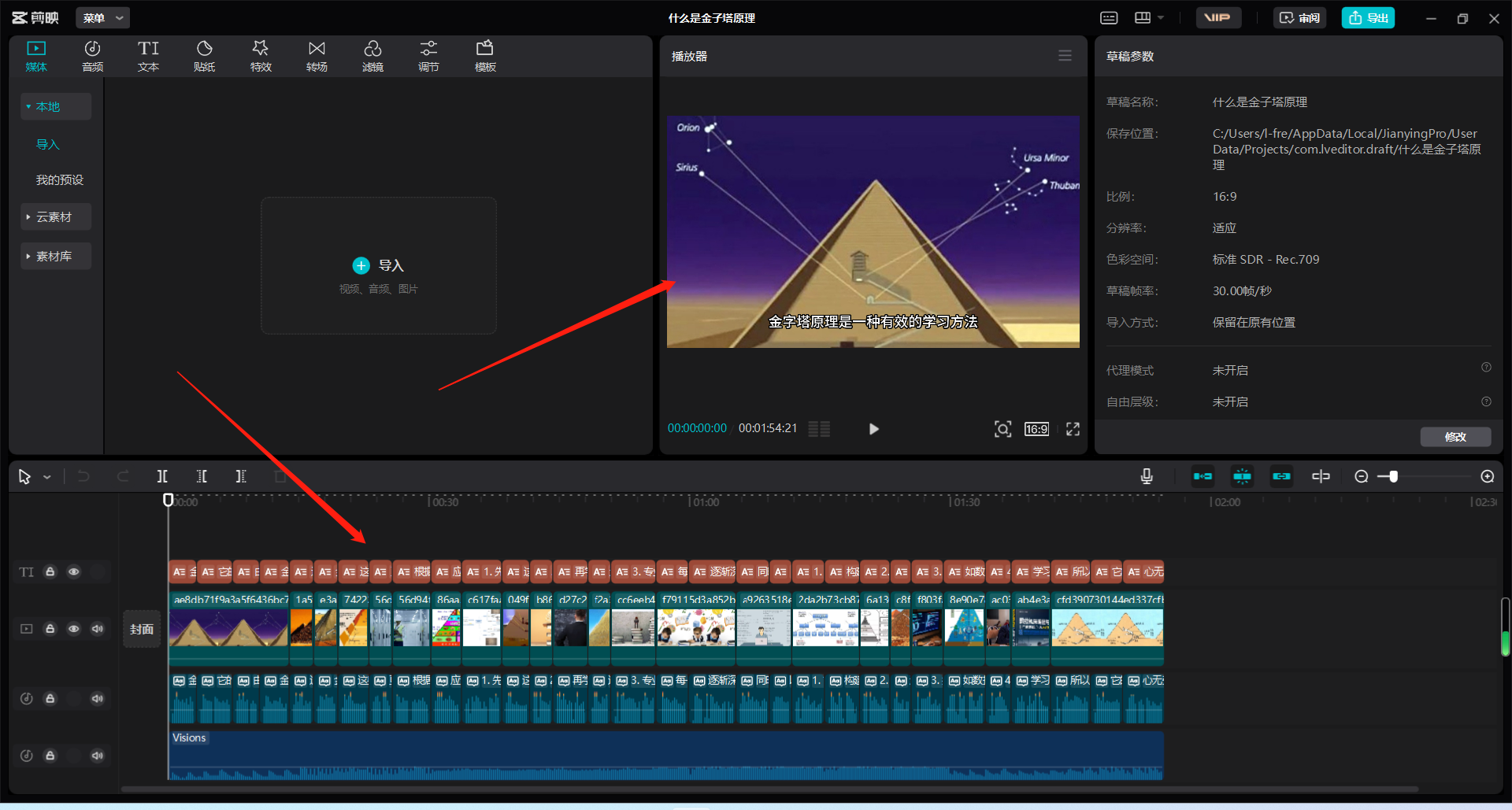Open the 16:9 aspect ratio selector

(x=1036, y=429)
